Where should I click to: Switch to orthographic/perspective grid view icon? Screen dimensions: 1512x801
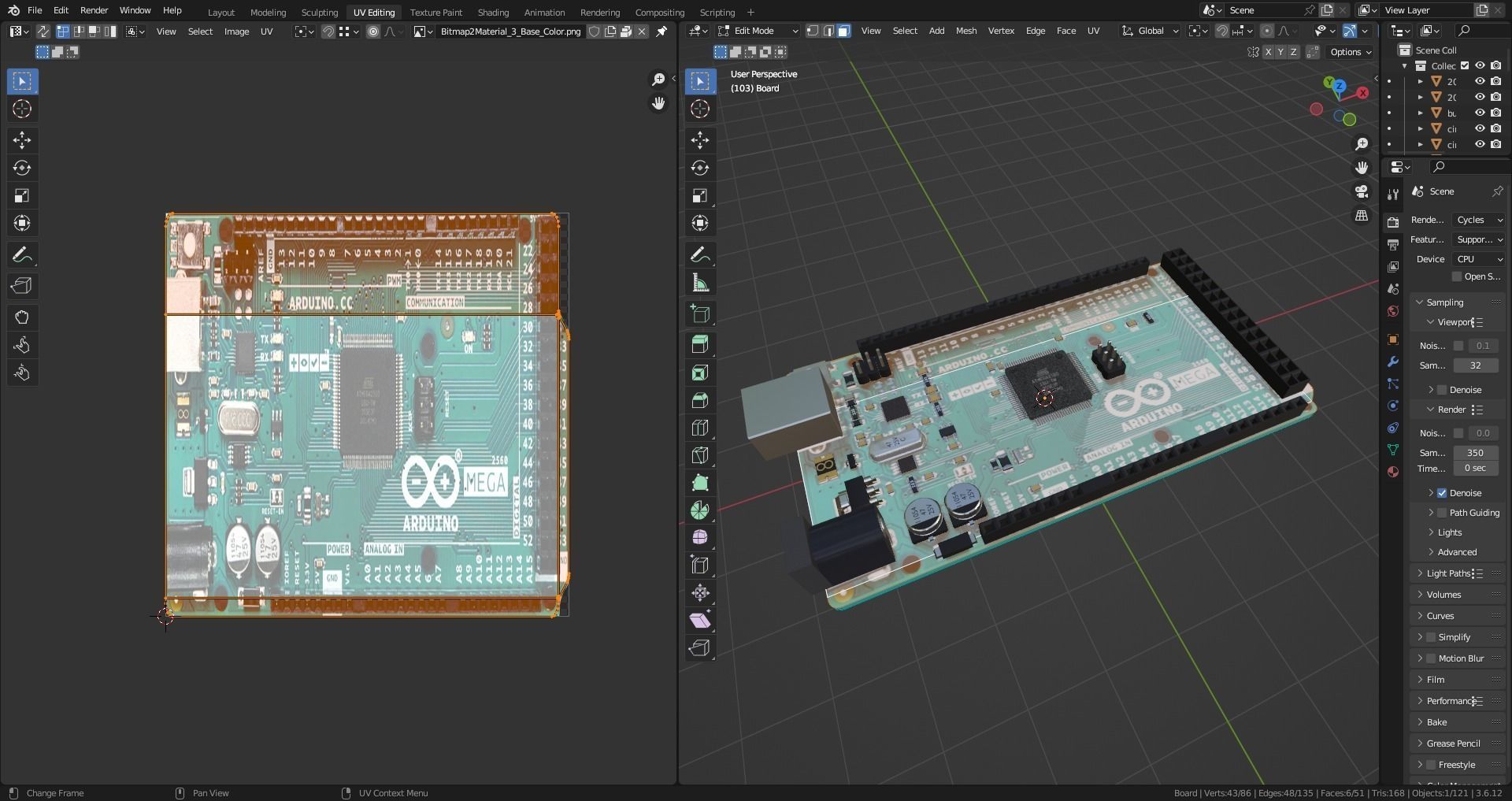(x=1362, y=216)
